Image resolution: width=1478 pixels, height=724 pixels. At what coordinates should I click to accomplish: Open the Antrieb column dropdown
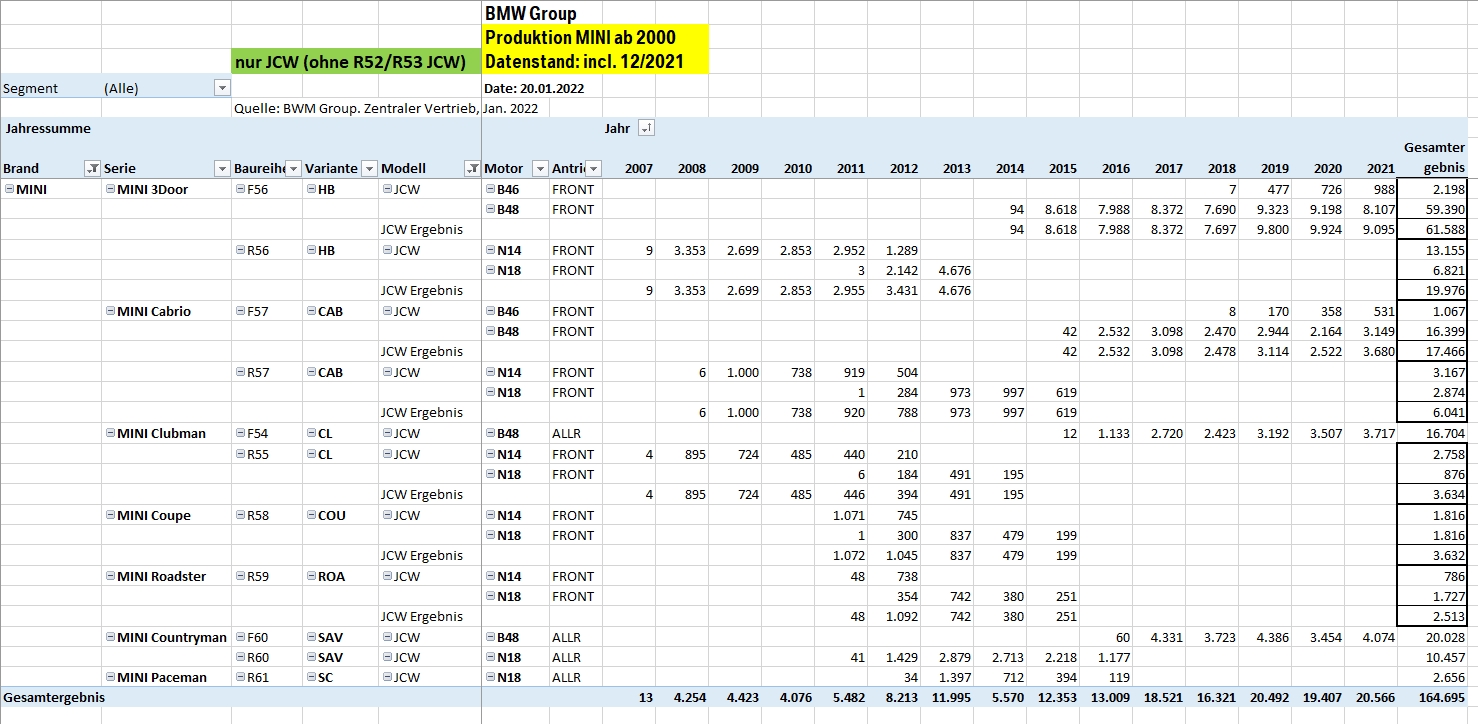(x=593, y=168)
